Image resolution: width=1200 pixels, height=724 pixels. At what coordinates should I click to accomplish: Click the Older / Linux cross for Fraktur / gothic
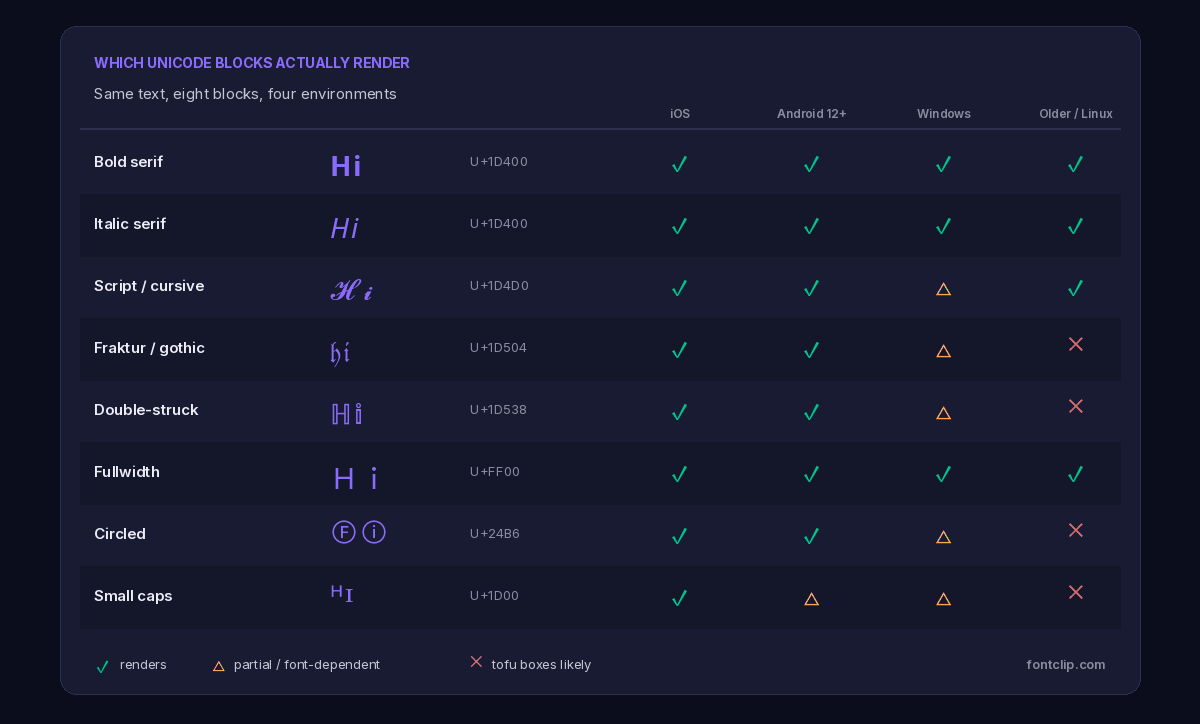coord(1076,344)
